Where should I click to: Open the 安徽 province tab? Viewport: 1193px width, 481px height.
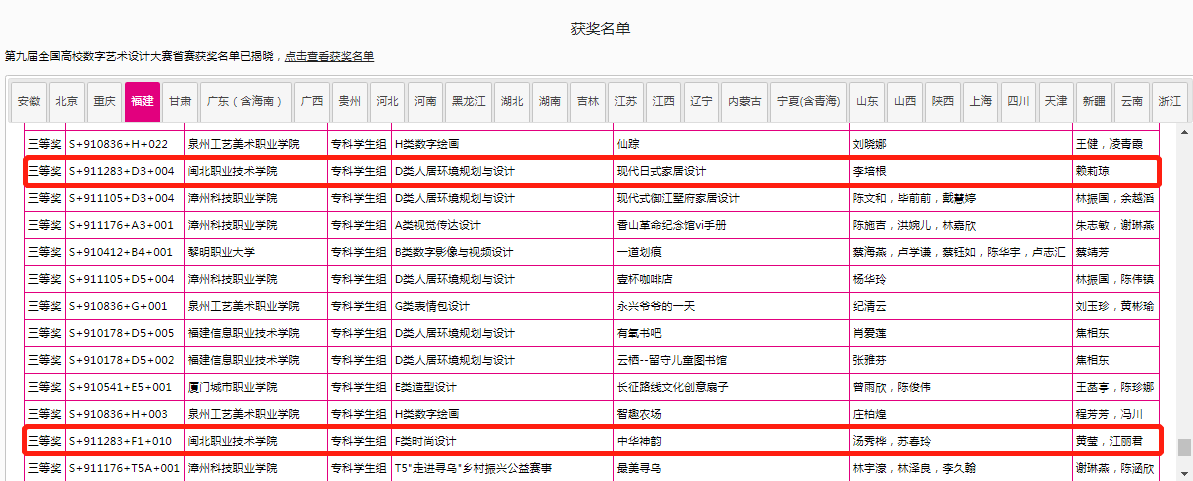click(29, 101)
